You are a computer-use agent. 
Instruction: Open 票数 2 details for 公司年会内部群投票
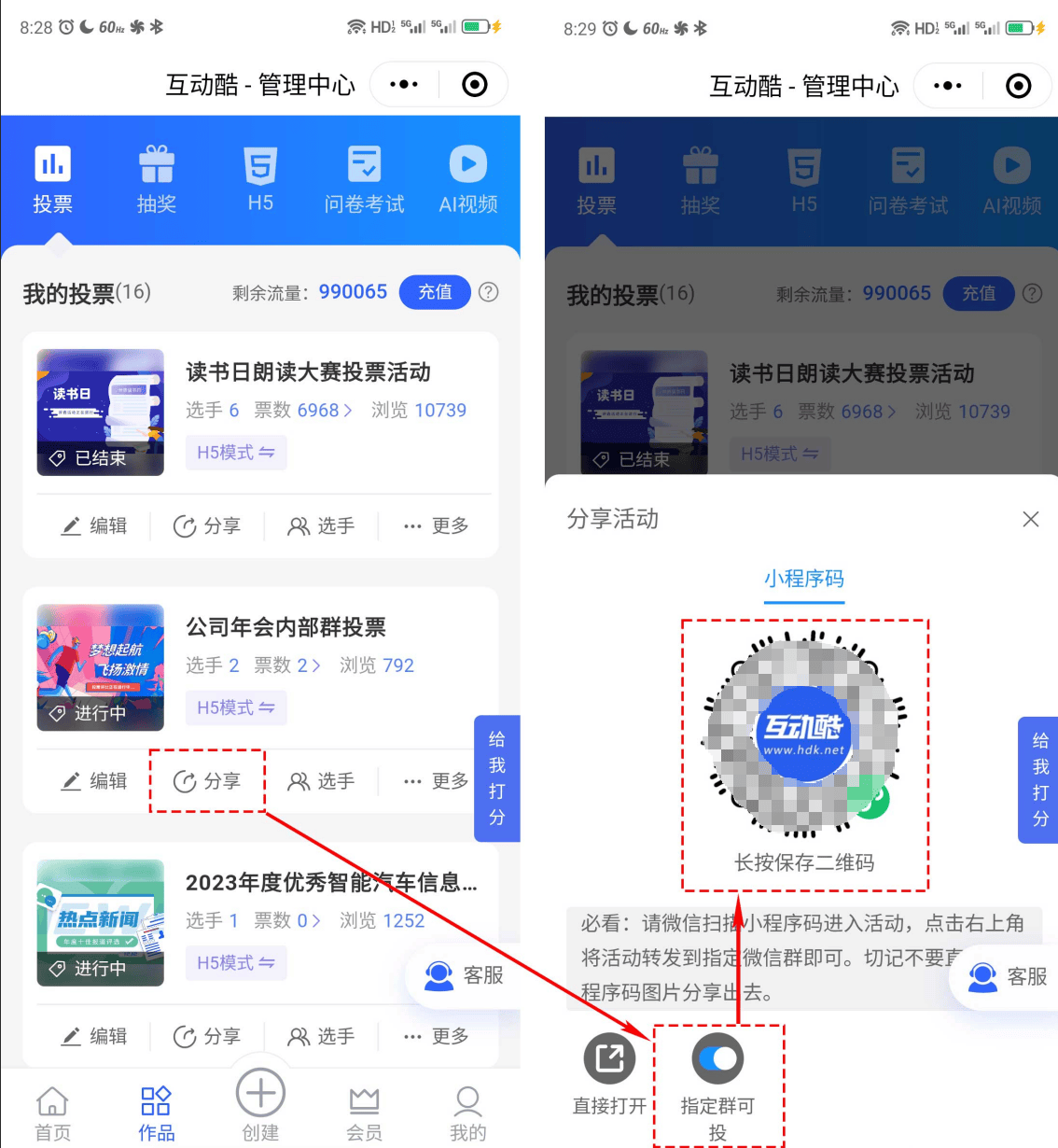(x=287, y=665)
